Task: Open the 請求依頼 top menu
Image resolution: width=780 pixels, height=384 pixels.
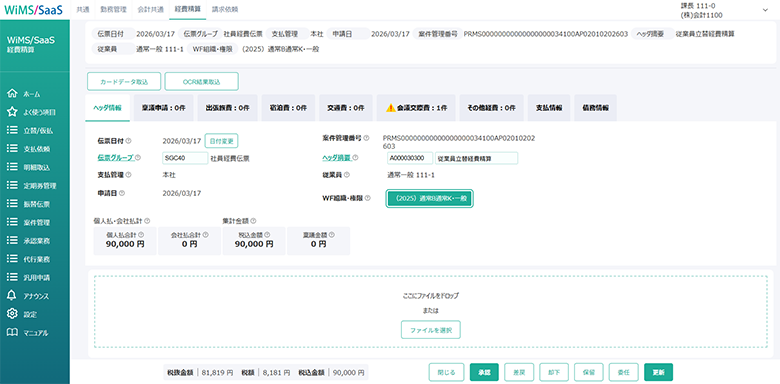Action: pos(225,9)
